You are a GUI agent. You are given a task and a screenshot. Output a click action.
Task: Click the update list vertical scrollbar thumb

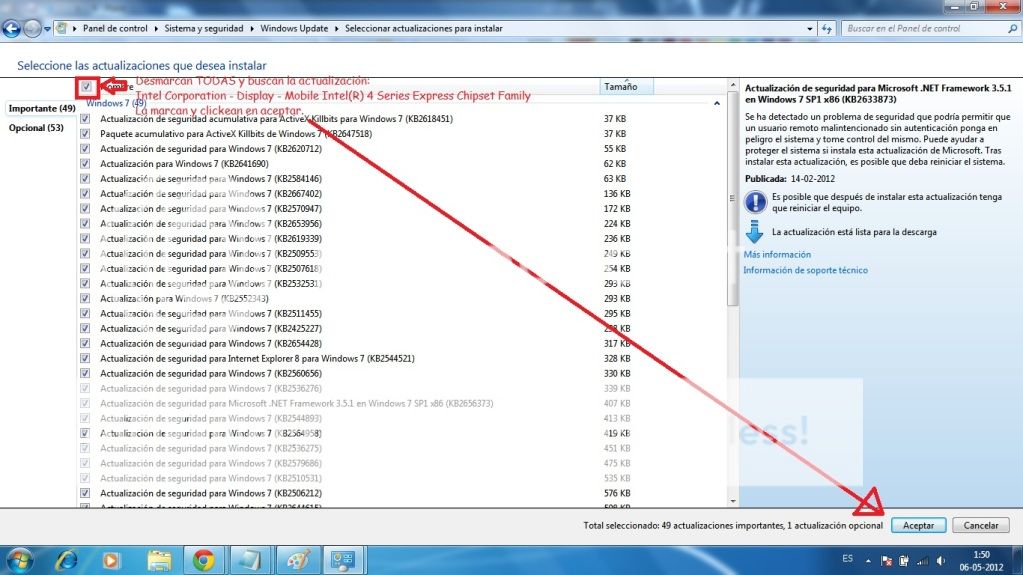pos(733,198)
